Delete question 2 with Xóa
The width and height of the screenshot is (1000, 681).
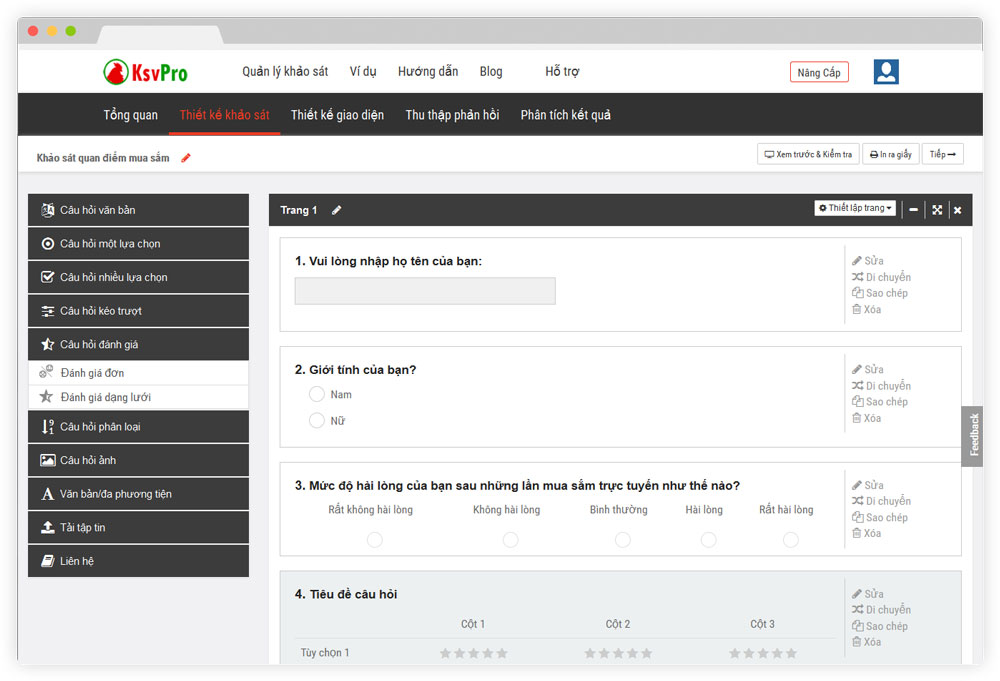[x=867, y=418]
